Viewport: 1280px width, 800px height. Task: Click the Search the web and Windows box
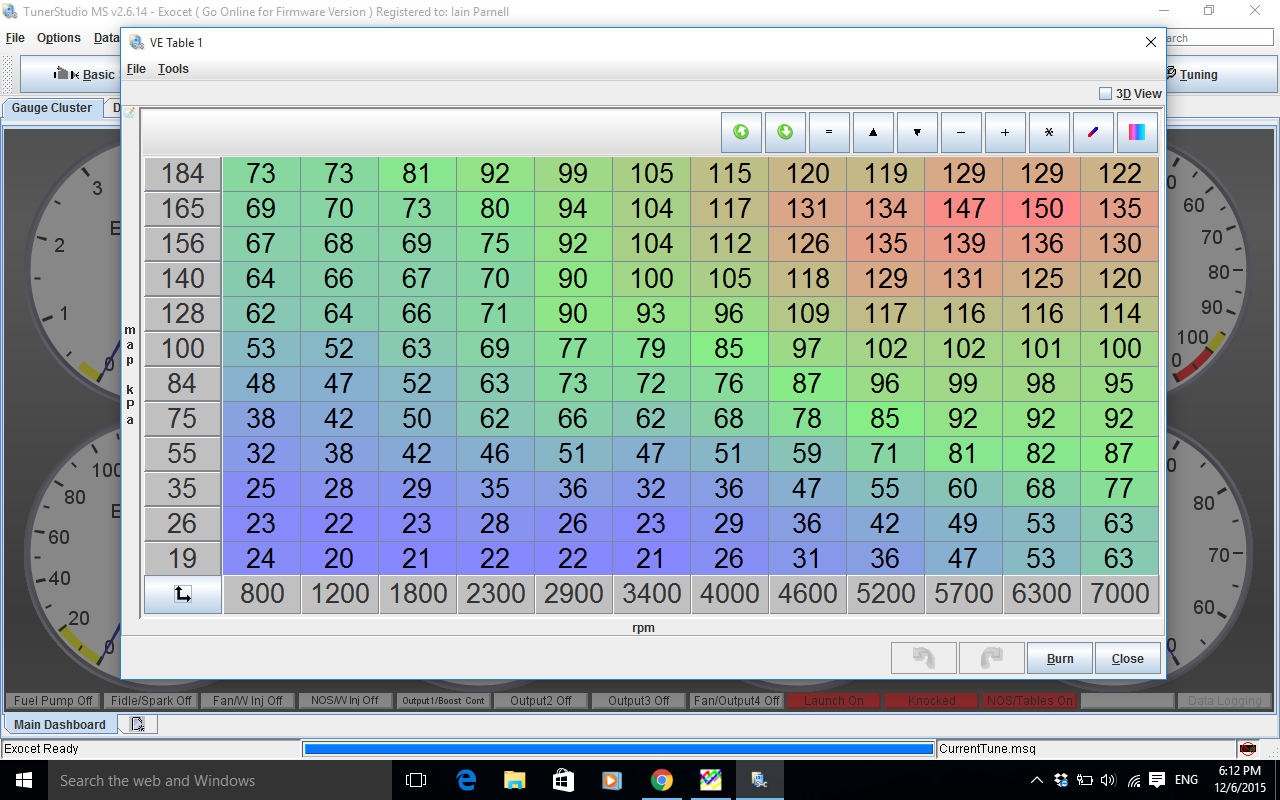tap(218, 780)
